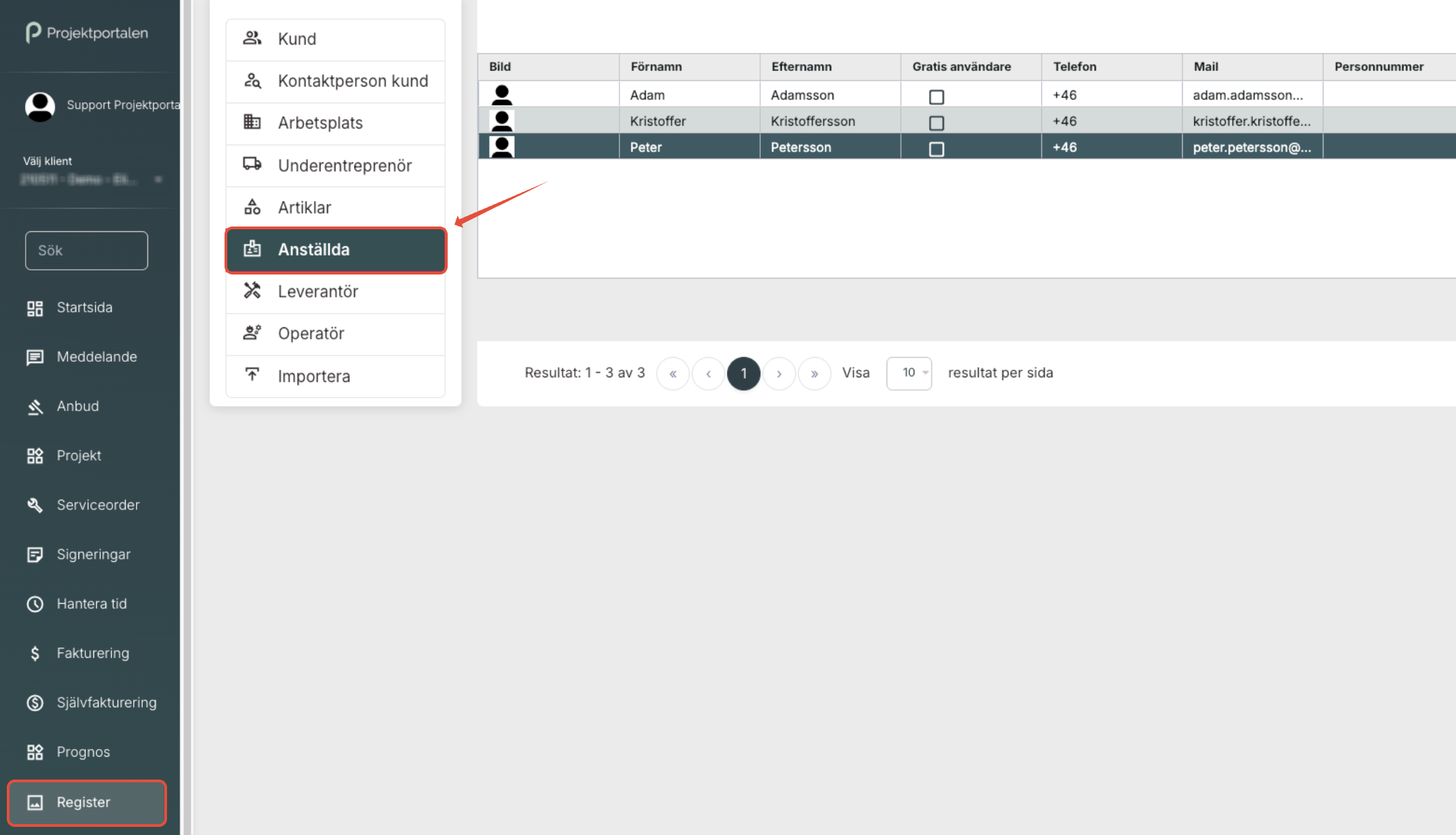The image size is (1456, 835).
Task: Click the Underentreprenör truck icon
Action: (252, 164)
